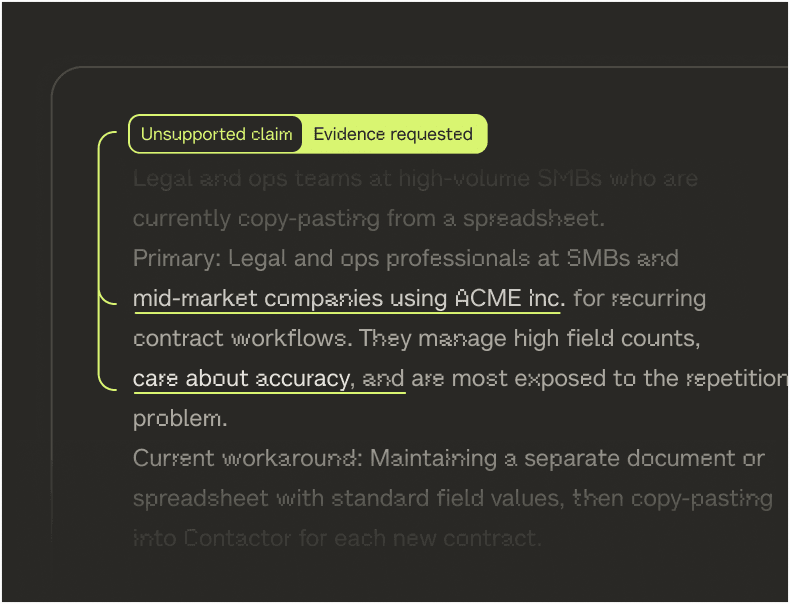Viewport: 790px width, 604px height.
Task: Click the faded line "into Contactor for each new contract."
Action: tap(337, 538)
